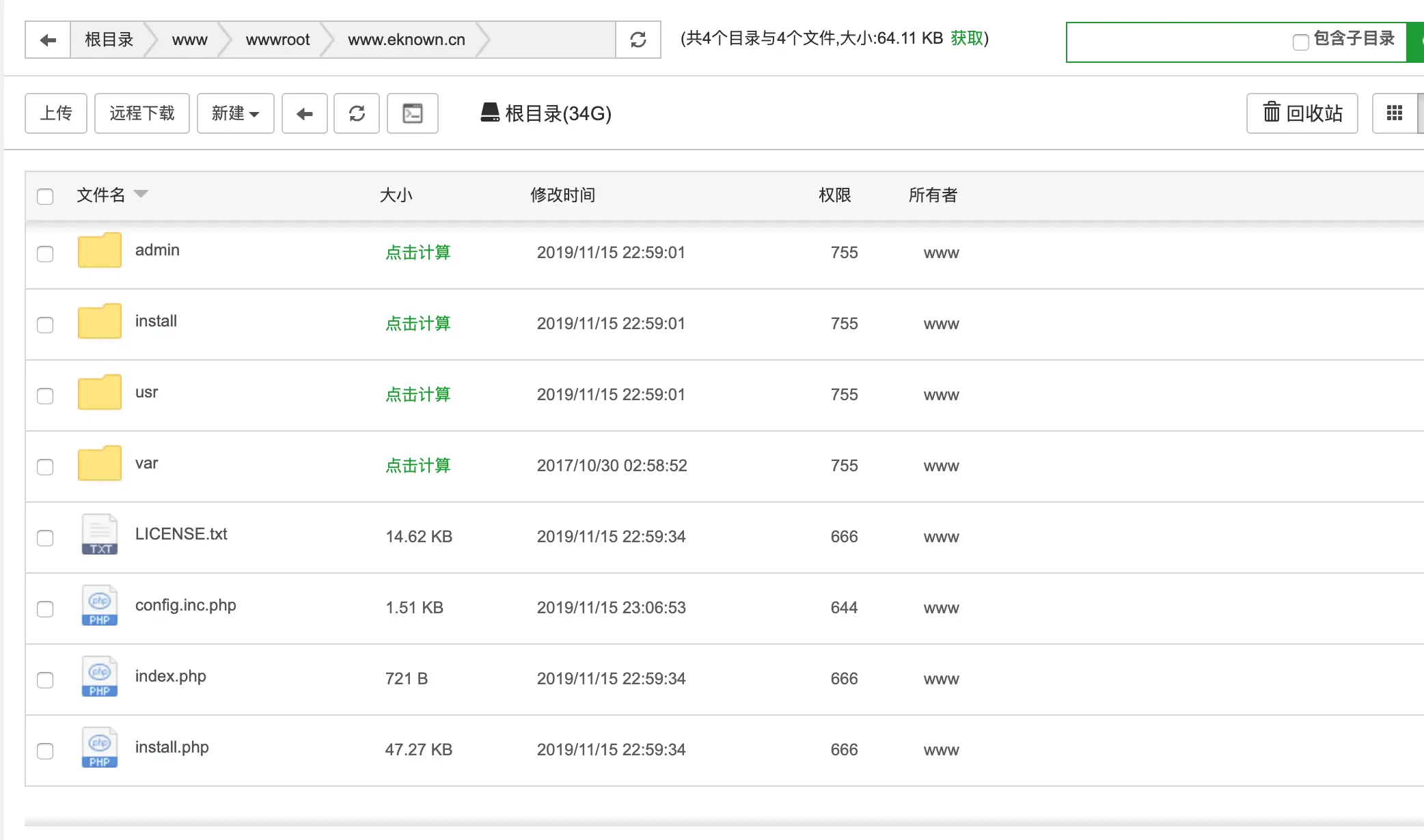Click the 获取 link to fetch size
This screenshot has width=1424, height=840.
point(968,39)
